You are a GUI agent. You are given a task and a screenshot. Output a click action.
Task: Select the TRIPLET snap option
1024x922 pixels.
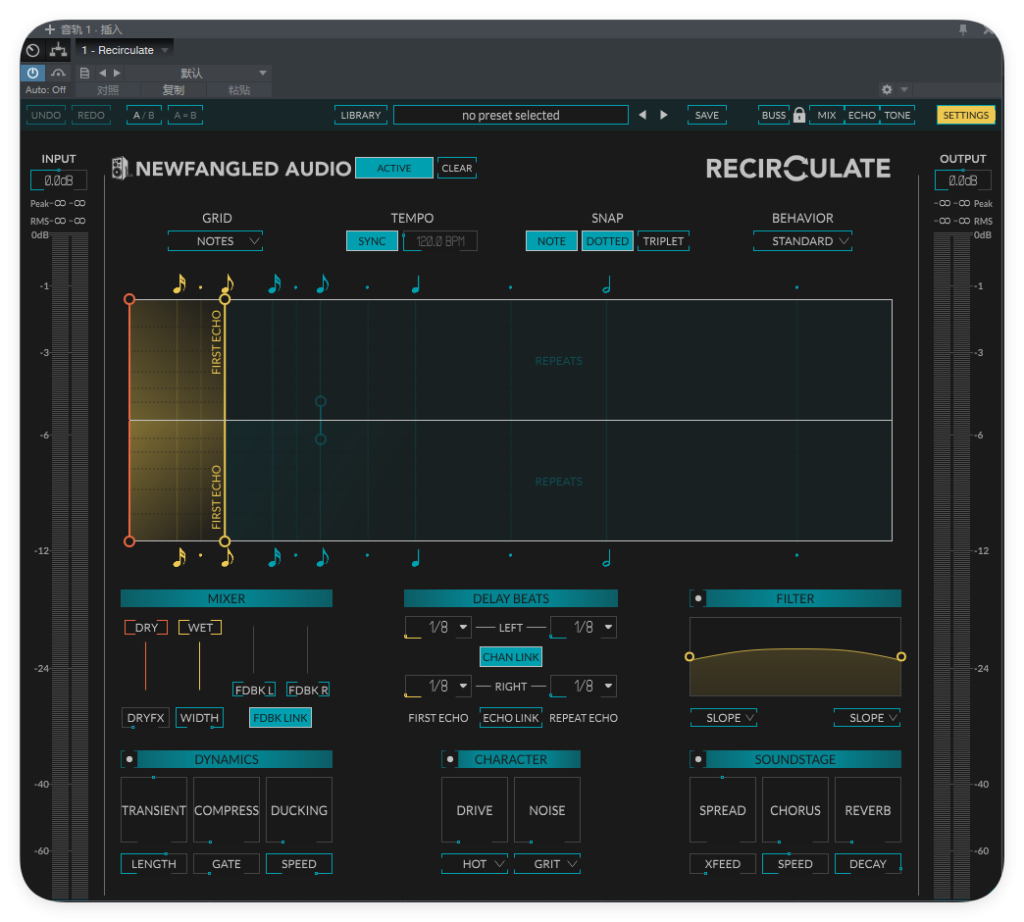(664, 241)
